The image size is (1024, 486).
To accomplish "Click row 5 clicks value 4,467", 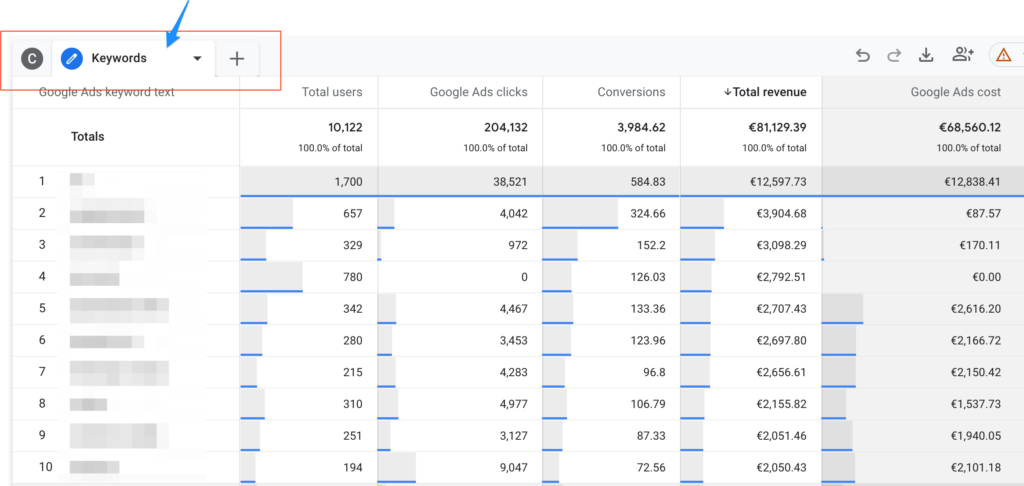I will click(x=513, y=308).
